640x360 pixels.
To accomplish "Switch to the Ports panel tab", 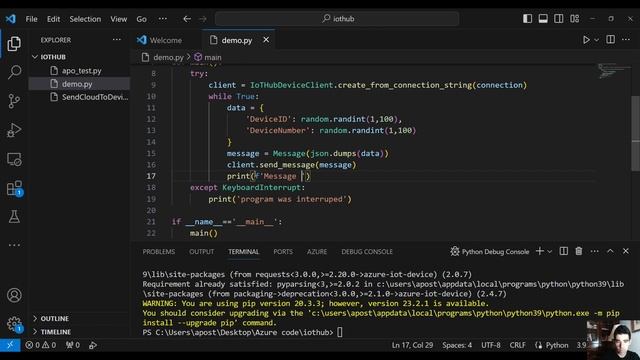I will tap(283, 252).
